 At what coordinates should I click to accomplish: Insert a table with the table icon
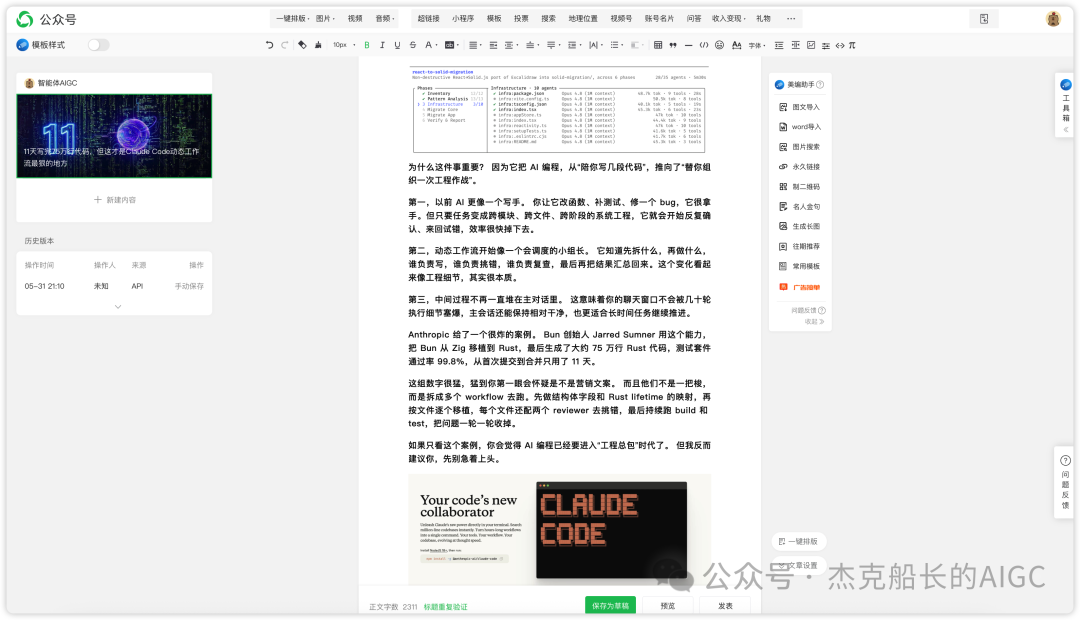point(658,45)
